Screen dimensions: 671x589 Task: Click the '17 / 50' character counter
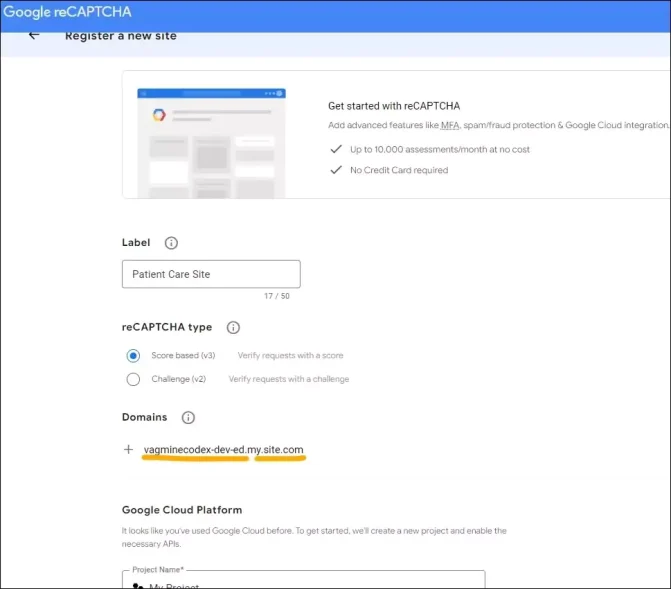point(277,296)
